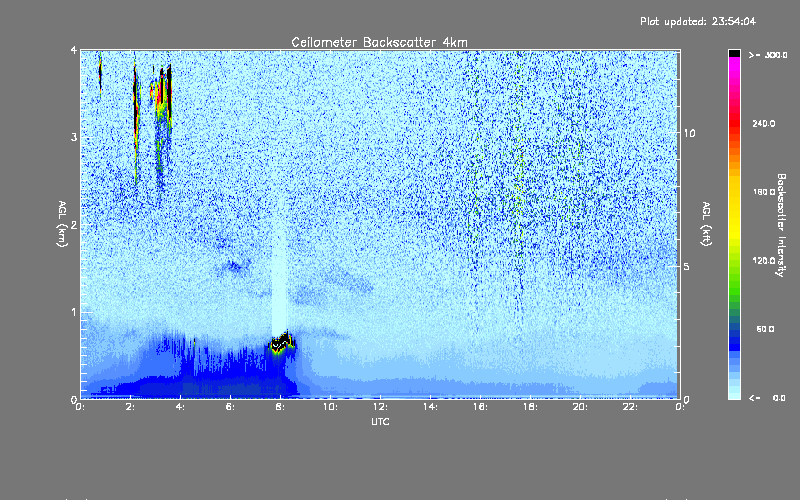Viewport: 800px width, 500px height.
Task: Click the '120.0' colorbar label
Action: coord(764,260)
